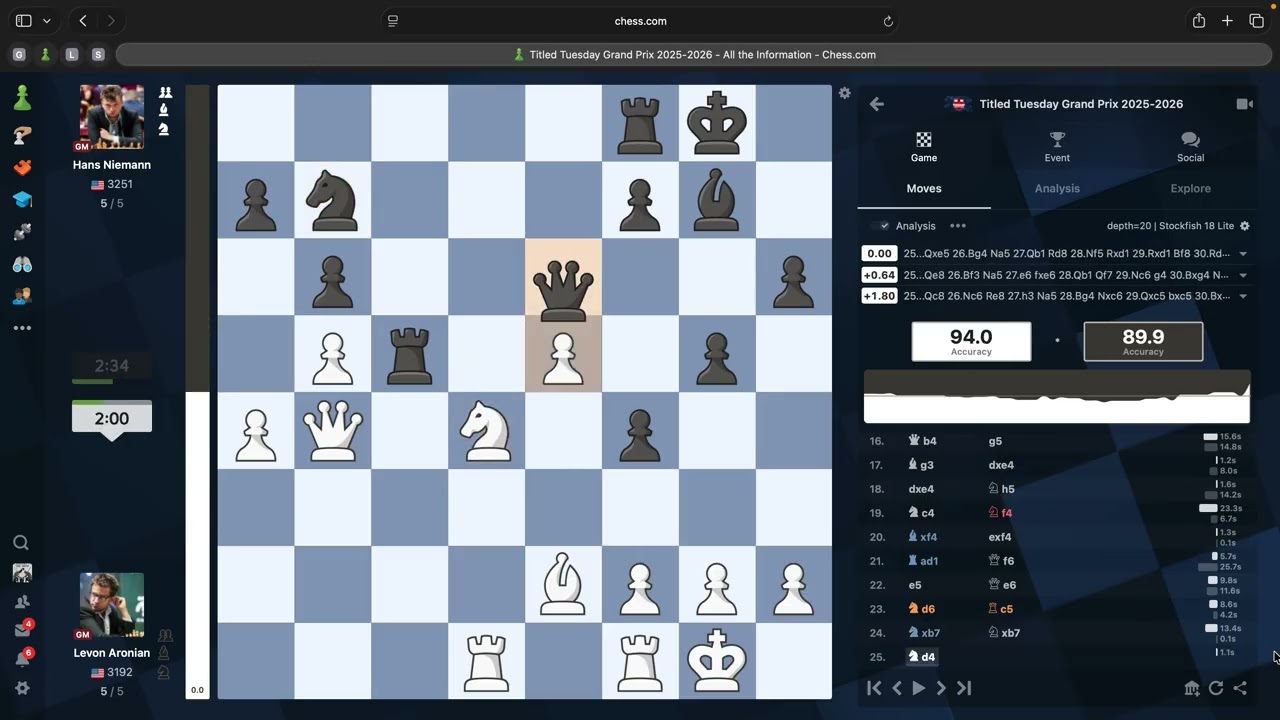Viewport: 1280px width, 720px height.
Task: Open a new Safari tab
Action: click(1227, 21)
